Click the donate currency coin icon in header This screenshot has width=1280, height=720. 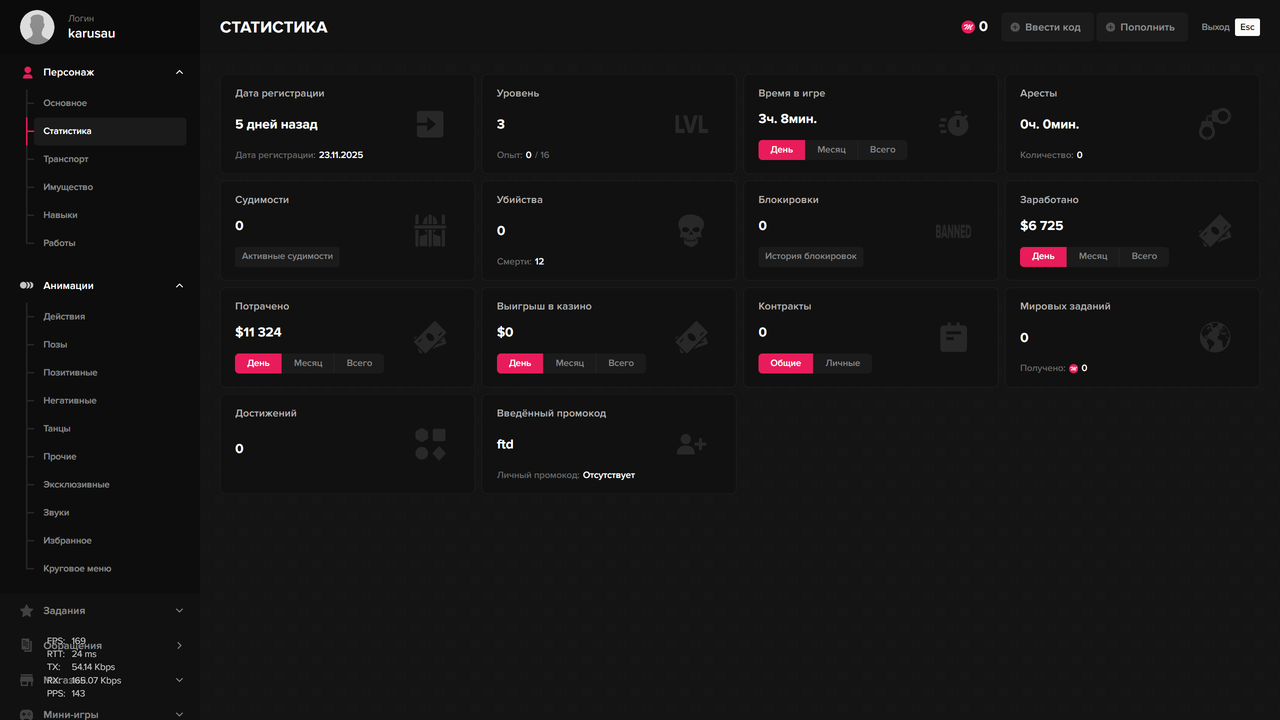coord(968,27)
